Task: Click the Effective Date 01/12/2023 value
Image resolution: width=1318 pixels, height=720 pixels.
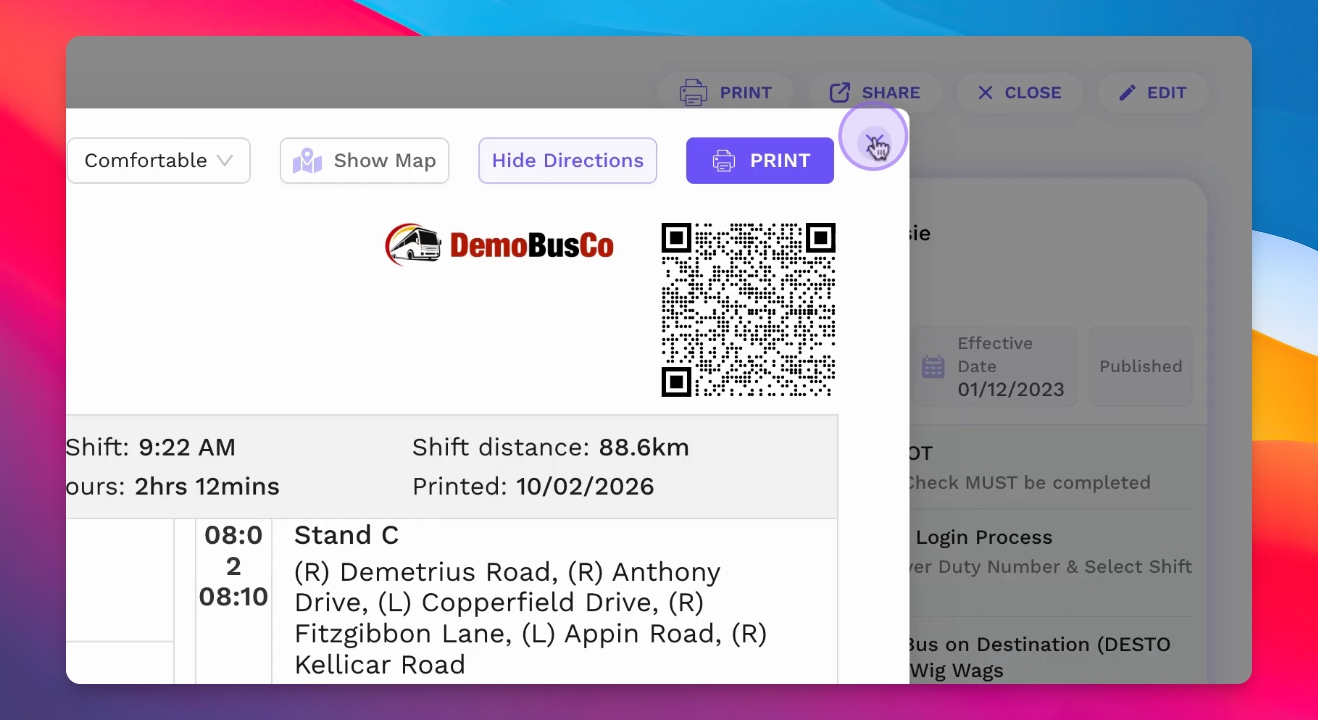Action: coord(1011,389)
